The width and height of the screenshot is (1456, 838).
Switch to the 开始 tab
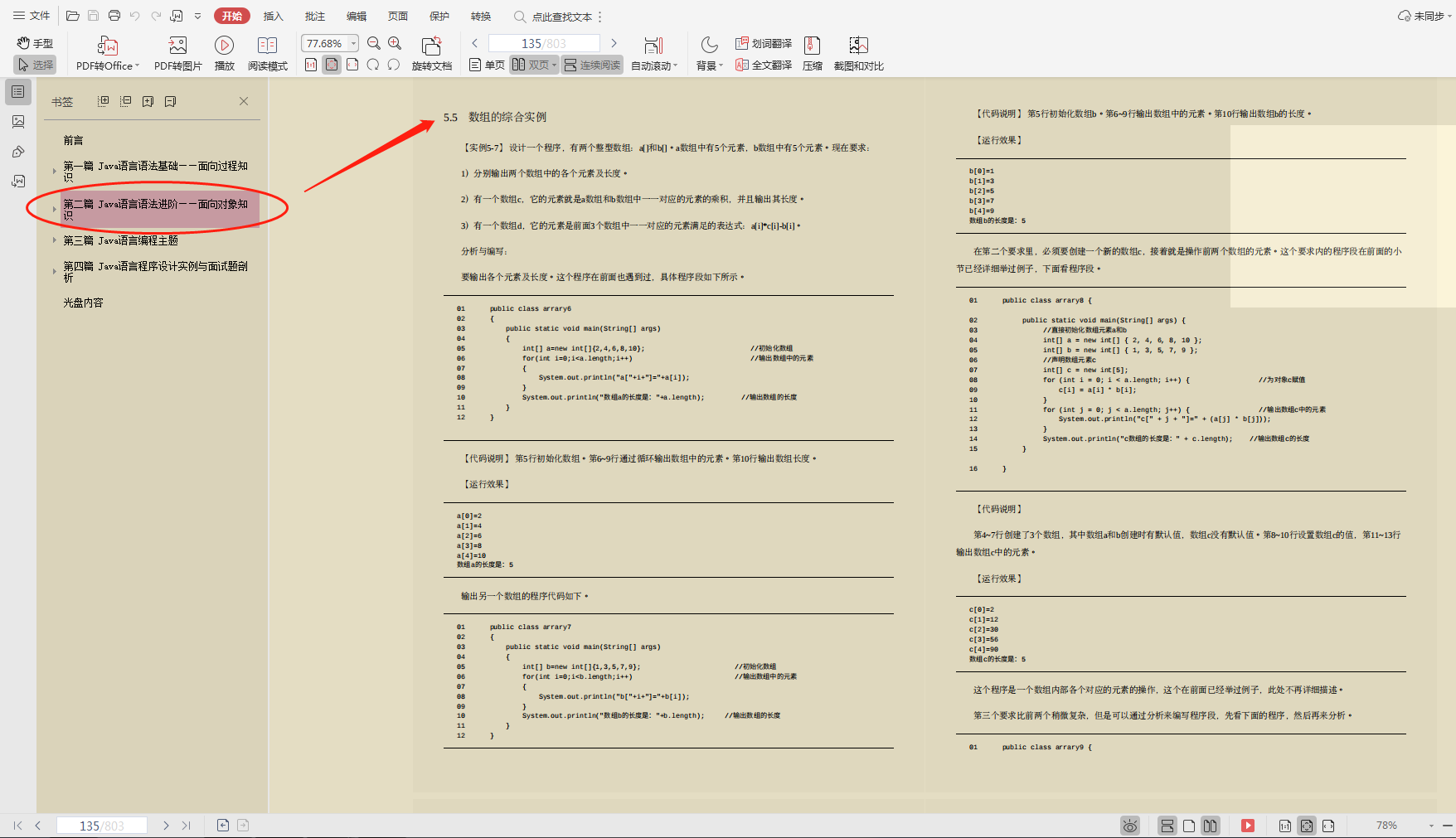[x=232, y=16]
